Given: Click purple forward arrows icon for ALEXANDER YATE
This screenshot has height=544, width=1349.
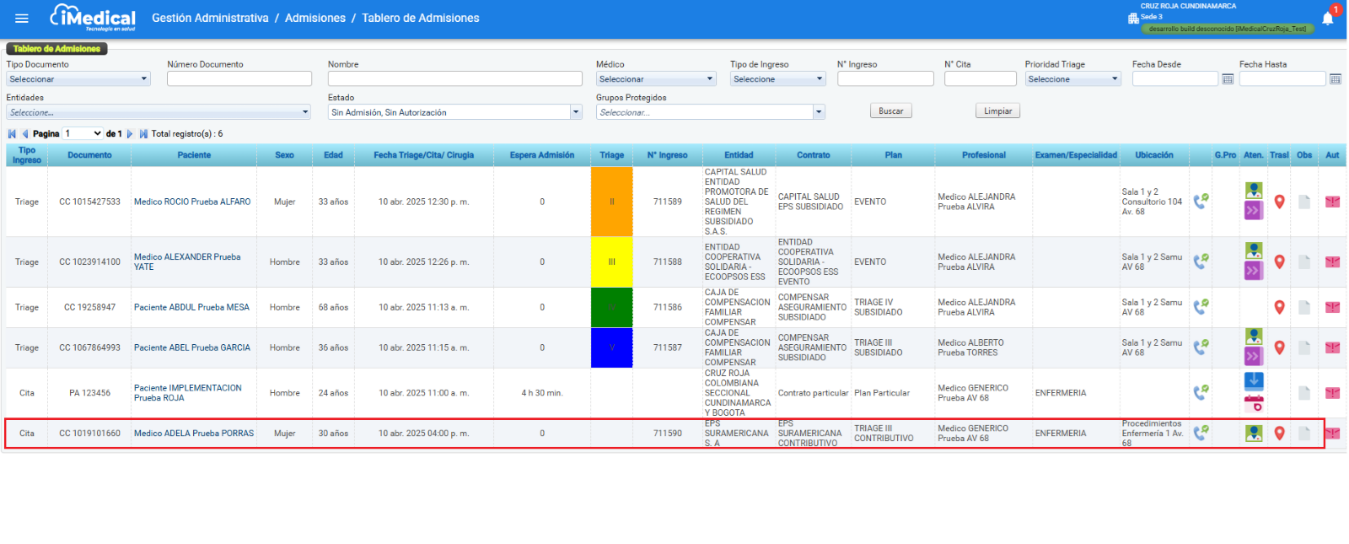Looking at the screenshot, I should coord(1253,271).
